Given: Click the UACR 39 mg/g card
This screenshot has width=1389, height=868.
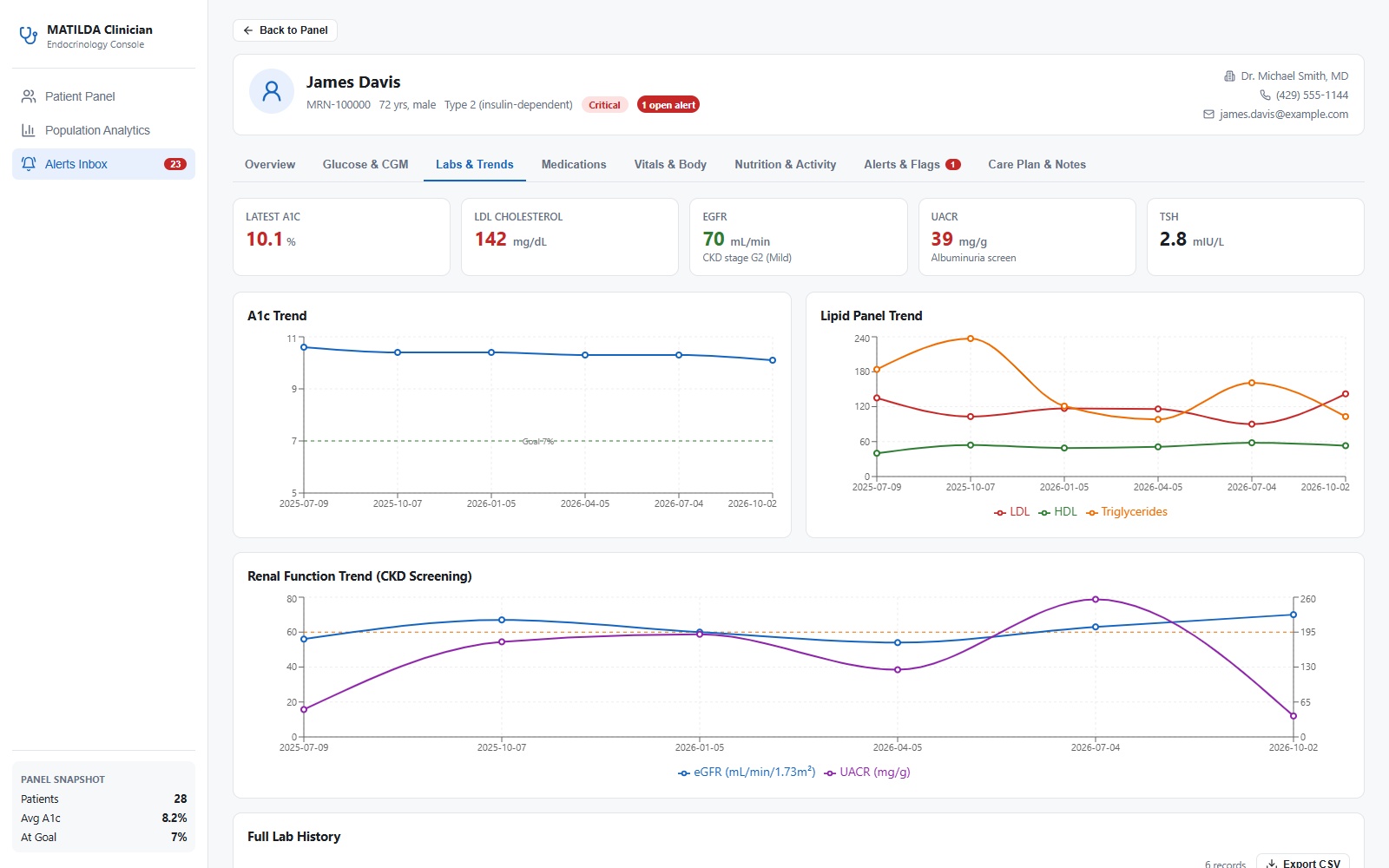Looking at the screenshot, I should (1027, 237).
